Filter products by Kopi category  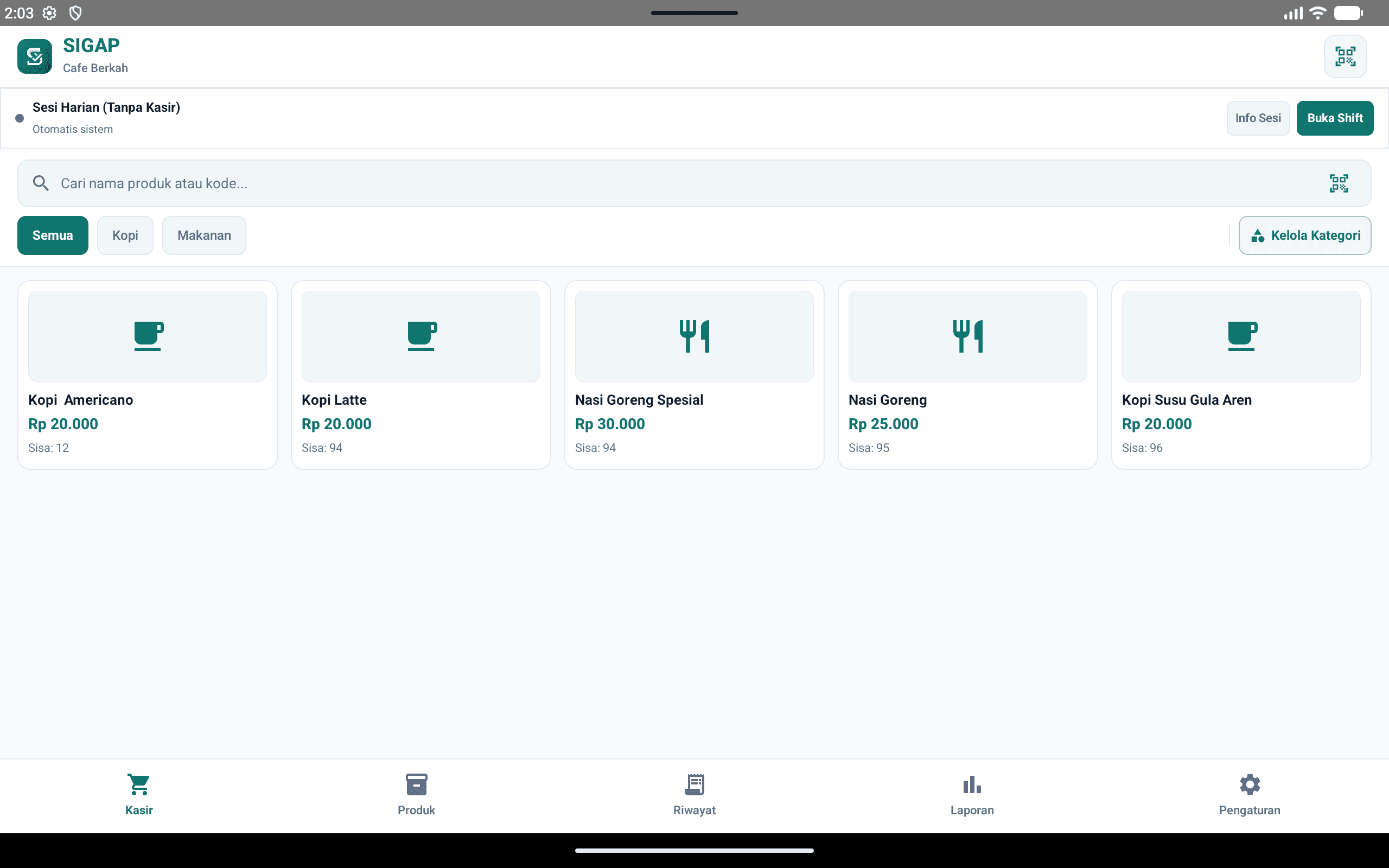point(125,235)
